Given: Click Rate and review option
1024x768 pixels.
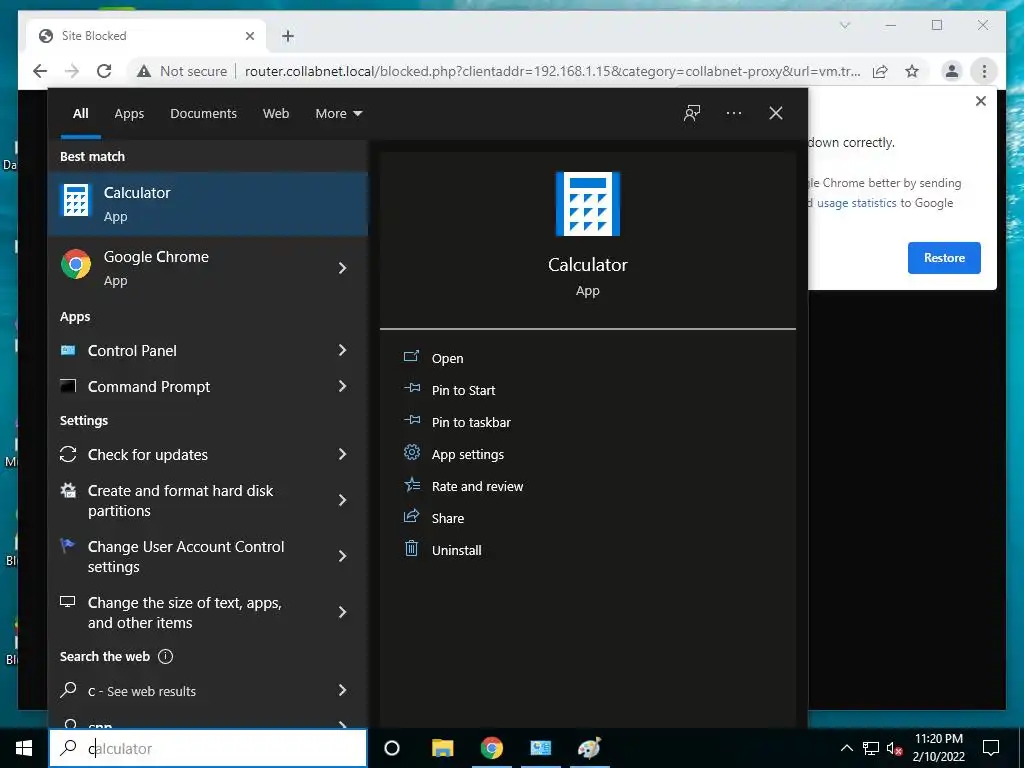Looking at the screenshot, I should (477, 487).
